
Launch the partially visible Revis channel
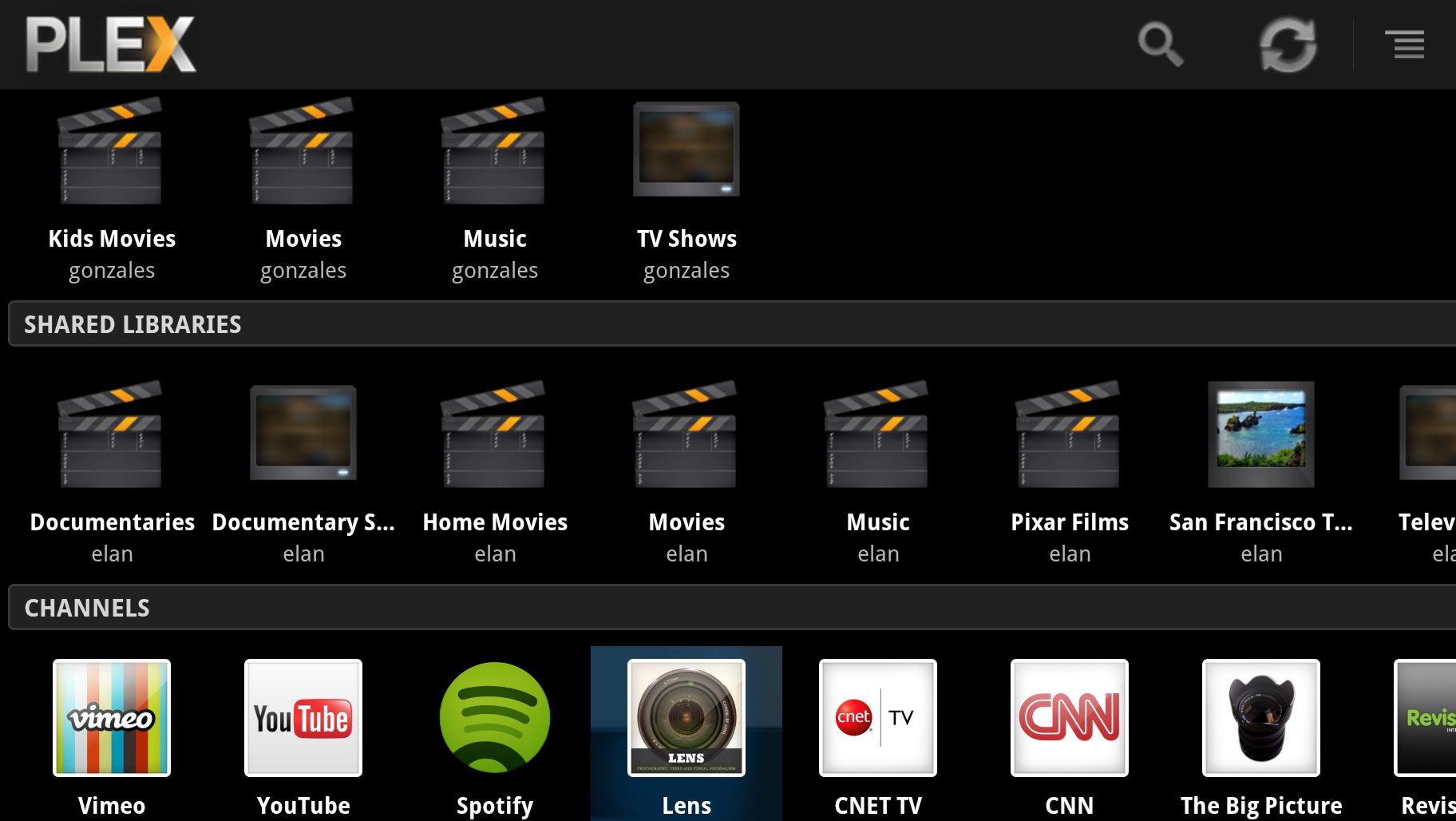coord(1426,718)
